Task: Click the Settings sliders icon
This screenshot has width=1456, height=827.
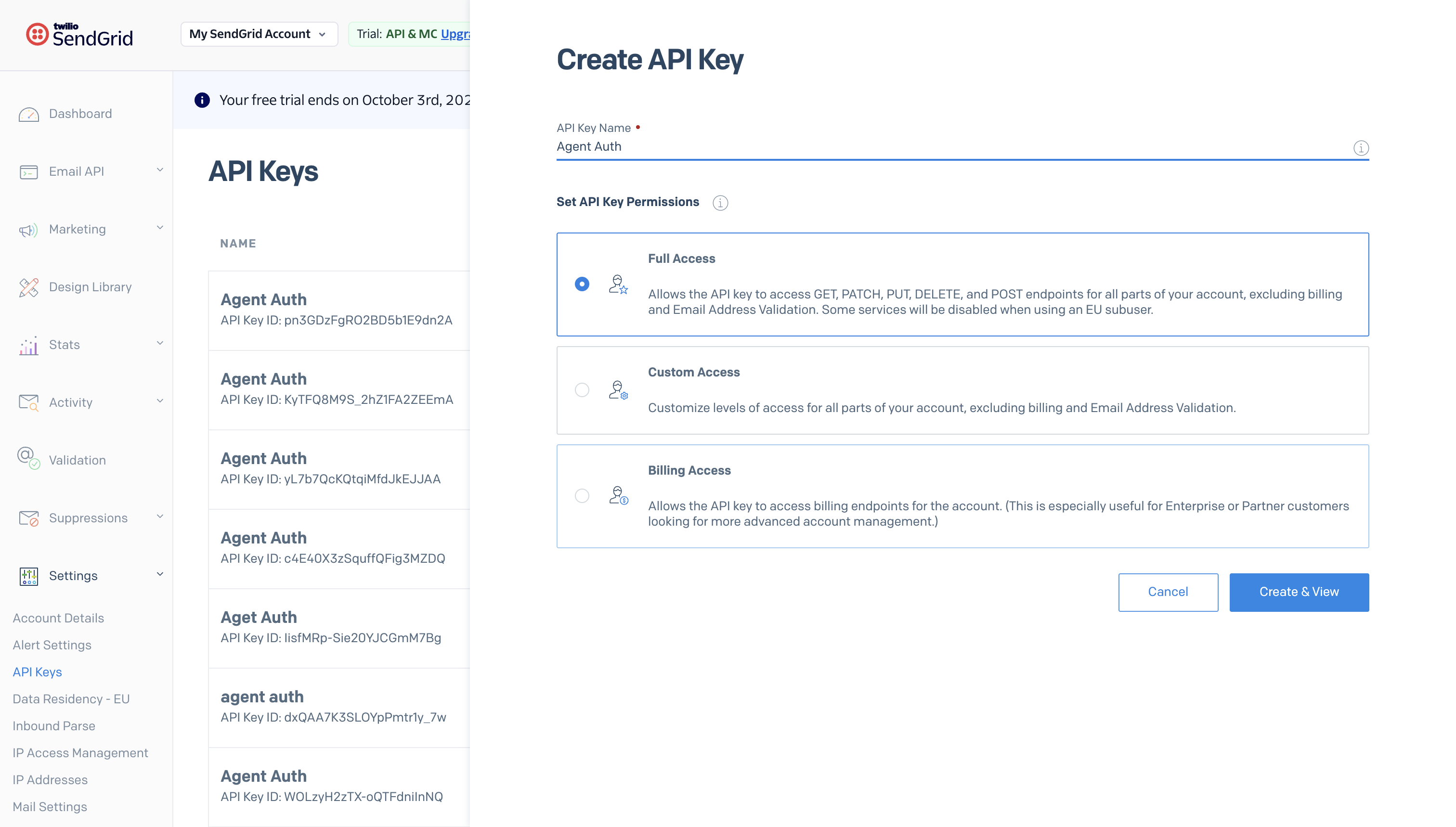Action: tap(28, 576)
